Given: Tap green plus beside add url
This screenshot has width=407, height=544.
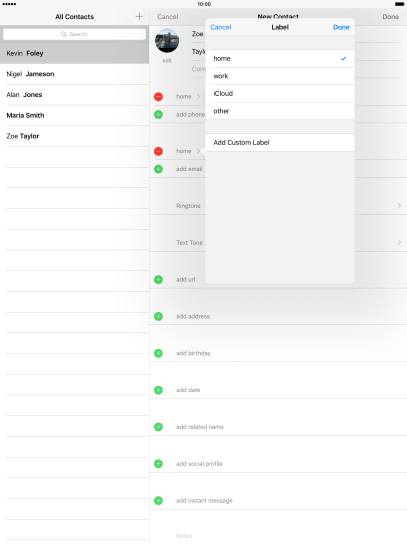Looking at the screenshot, I should 158,279.
